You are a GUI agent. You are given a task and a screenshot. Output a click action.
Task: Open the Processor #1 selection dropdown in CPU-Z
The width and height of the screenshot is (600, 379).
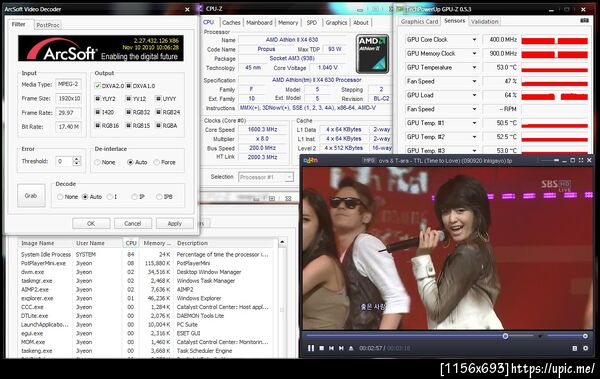point(266,177)
